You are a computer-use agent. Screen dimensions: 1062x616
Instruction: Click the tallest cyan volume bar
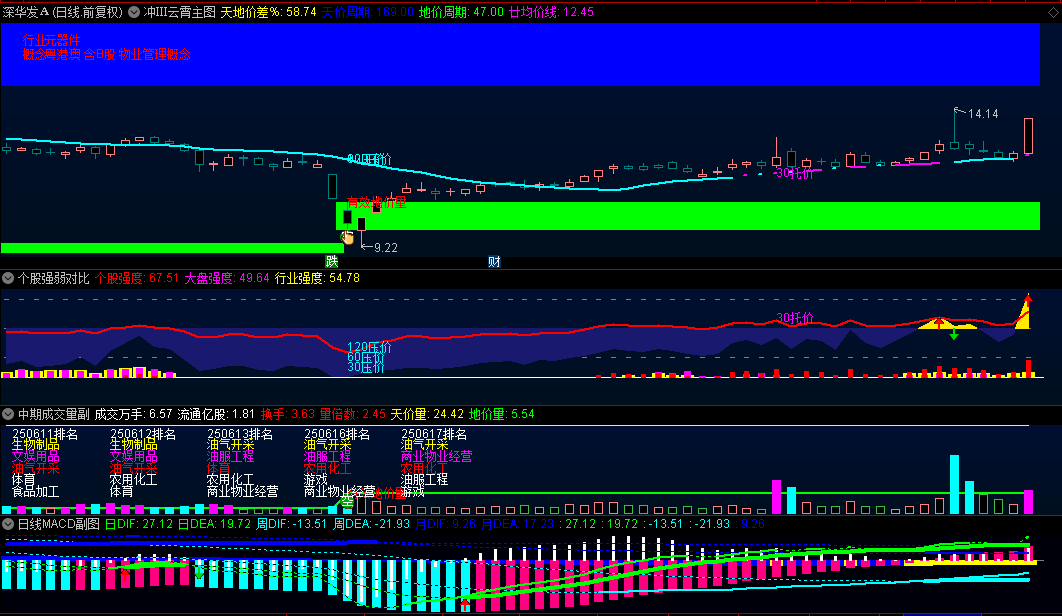[954, 484]
